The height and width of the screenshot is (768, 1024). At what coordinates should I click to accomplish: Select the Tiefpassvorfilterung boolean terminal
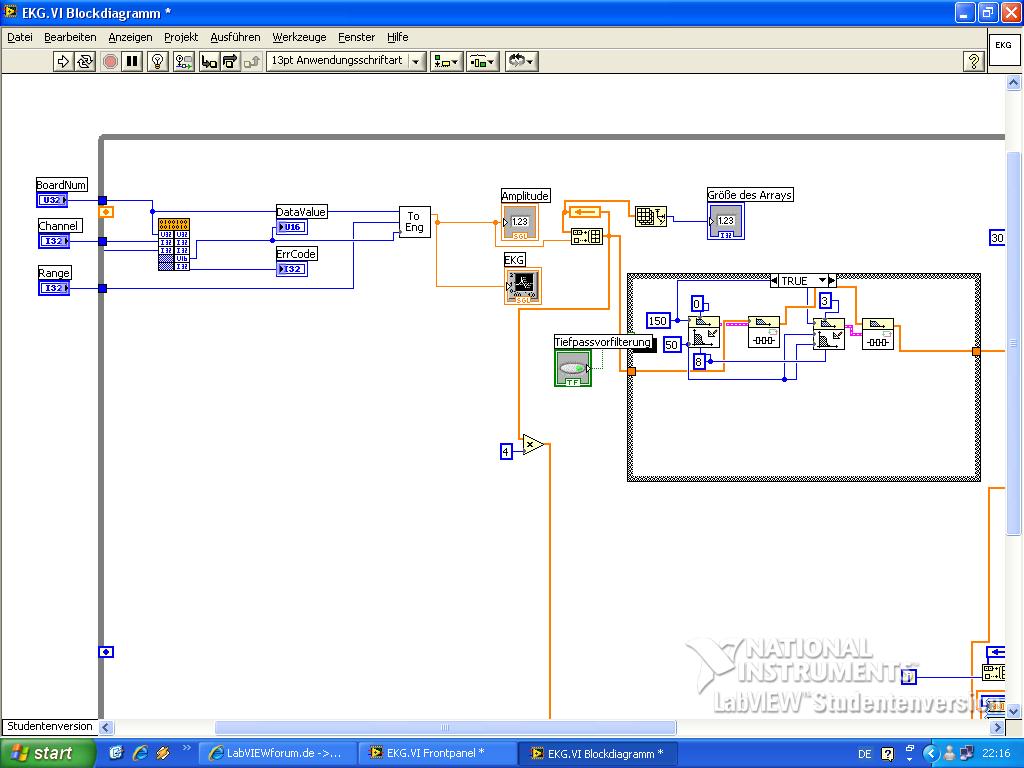point(573,368)
